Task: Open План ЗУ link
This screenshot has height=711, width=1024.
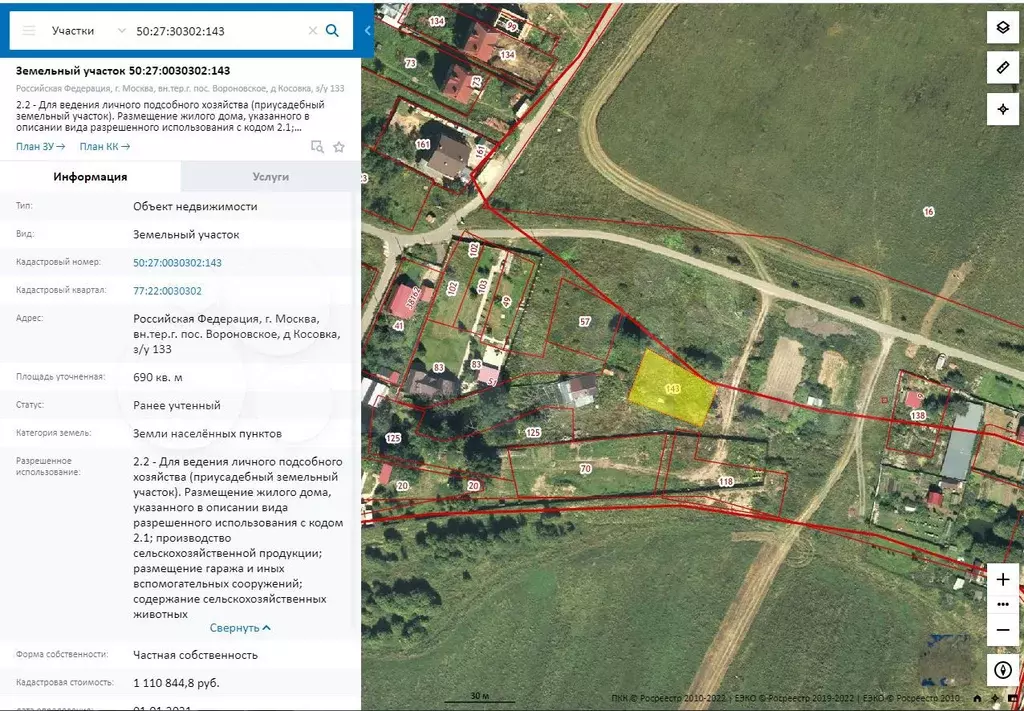Action: 40,146
